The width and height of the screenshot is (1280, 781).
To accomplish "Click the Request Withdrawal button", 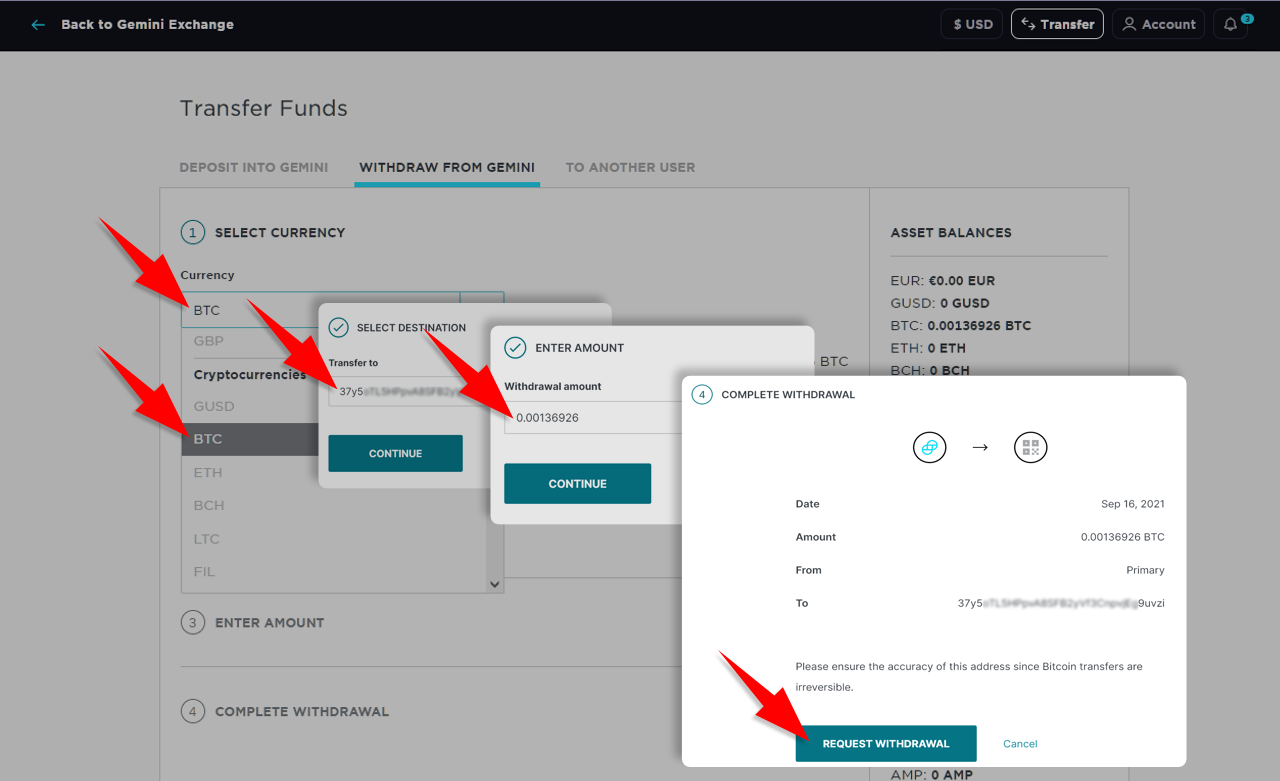I will pos(886,743).
